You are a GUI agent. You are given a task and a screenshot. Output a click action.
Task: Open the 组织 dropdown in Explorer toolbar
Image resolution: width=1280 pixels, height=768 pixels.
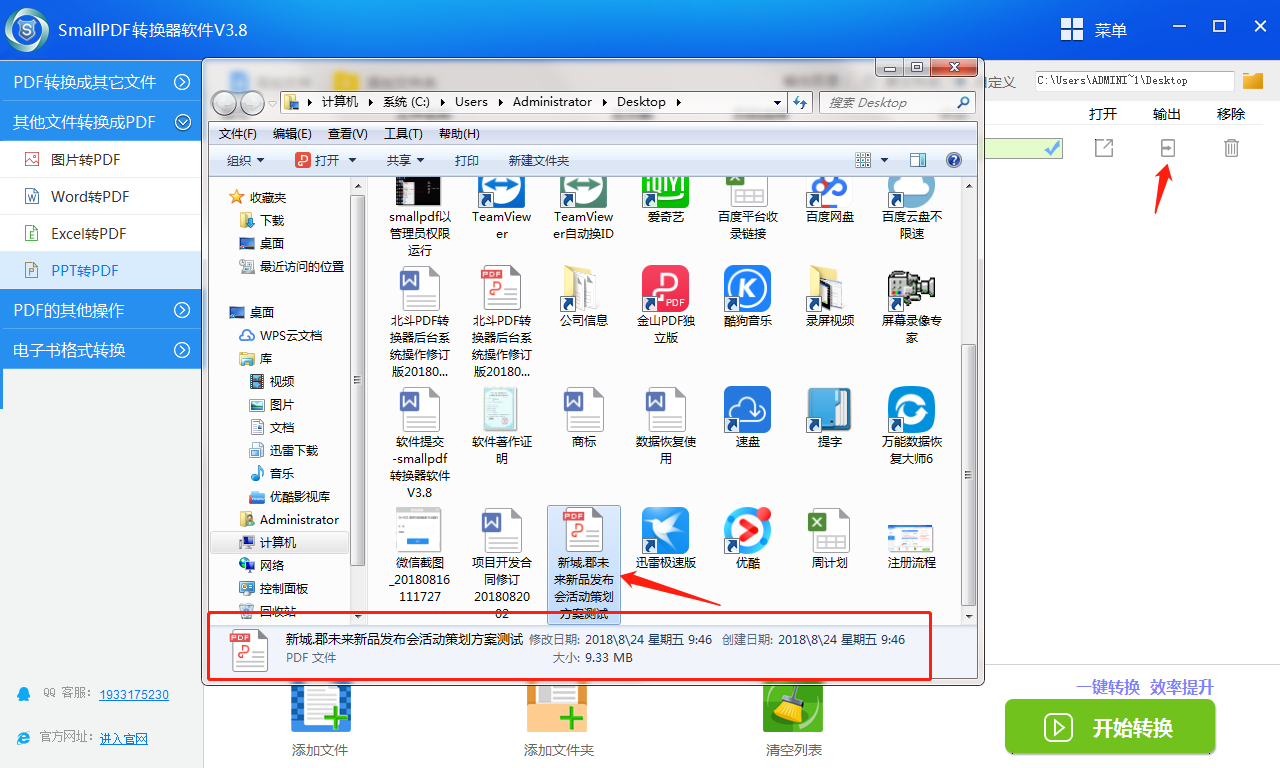(x=246, y=160)
